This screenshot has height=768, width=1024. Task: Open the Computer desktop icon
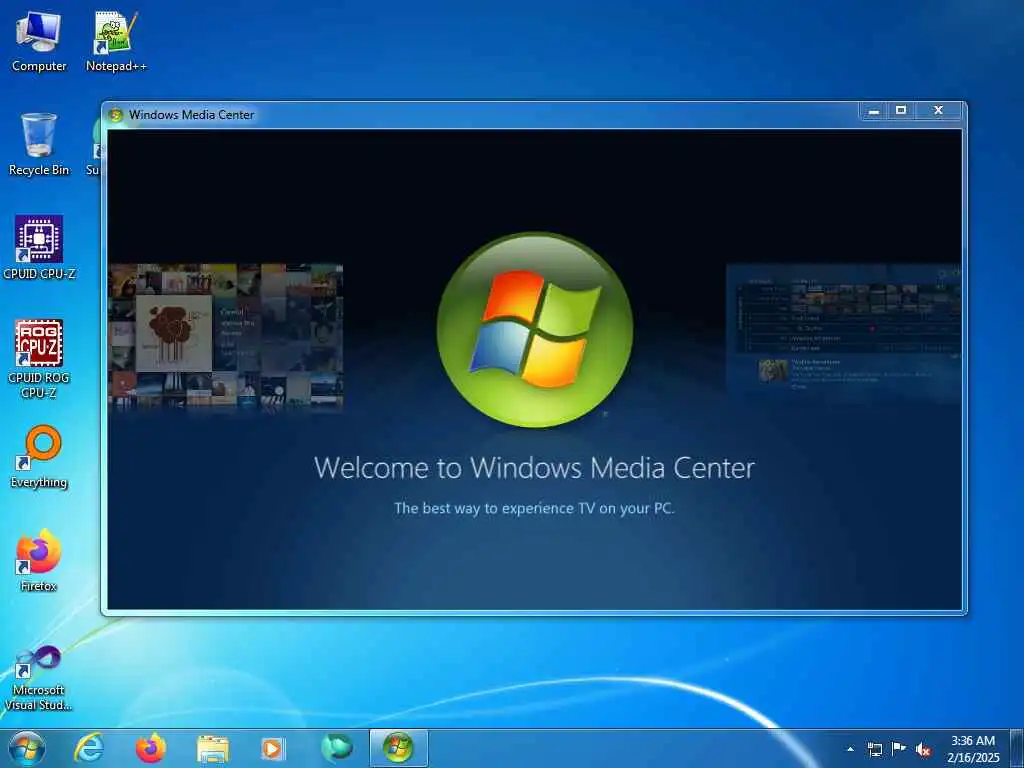pyautogui.click(x=39, y=42)
